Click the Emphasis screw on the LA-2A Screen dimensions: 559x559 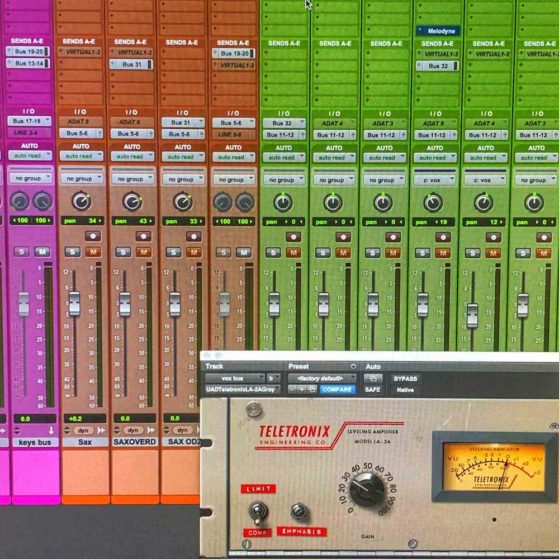[299, 512]
